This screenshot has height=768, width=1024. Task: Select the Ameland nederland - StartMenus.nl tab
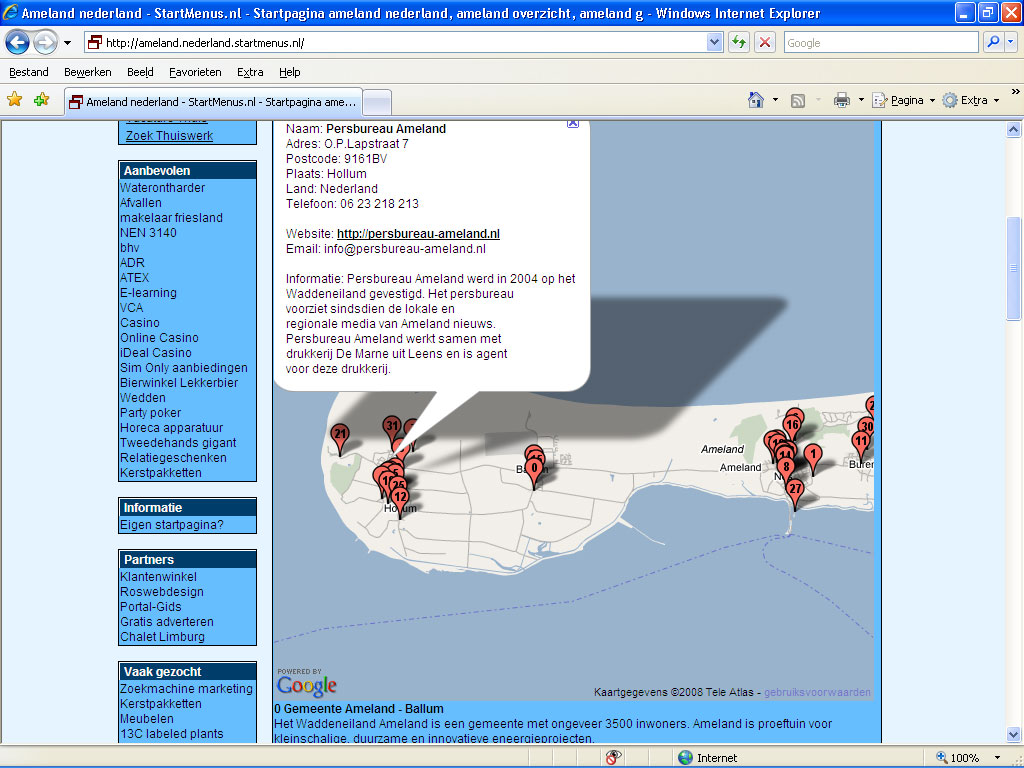point(214,102)
